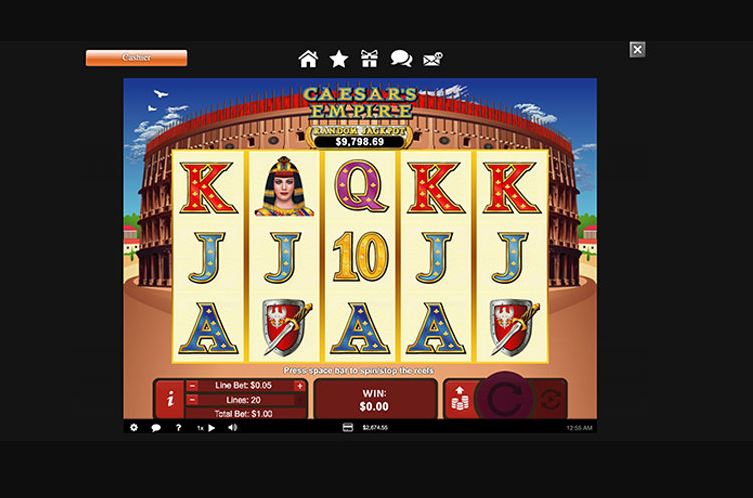Image resolution: width=753 pixels, height=498 pixels.
Task: Click the balance card icon
Action: tap(348, 427)
